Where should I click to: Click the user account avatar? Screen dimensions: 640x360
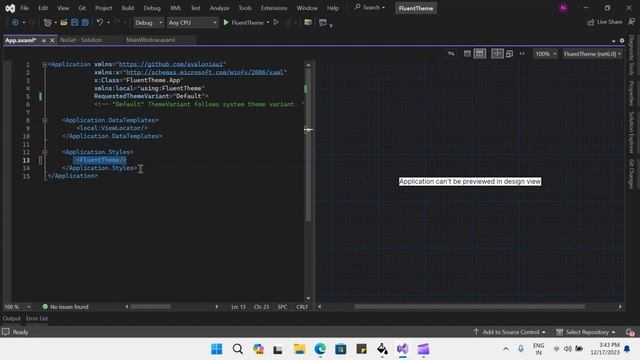[563, 8]
